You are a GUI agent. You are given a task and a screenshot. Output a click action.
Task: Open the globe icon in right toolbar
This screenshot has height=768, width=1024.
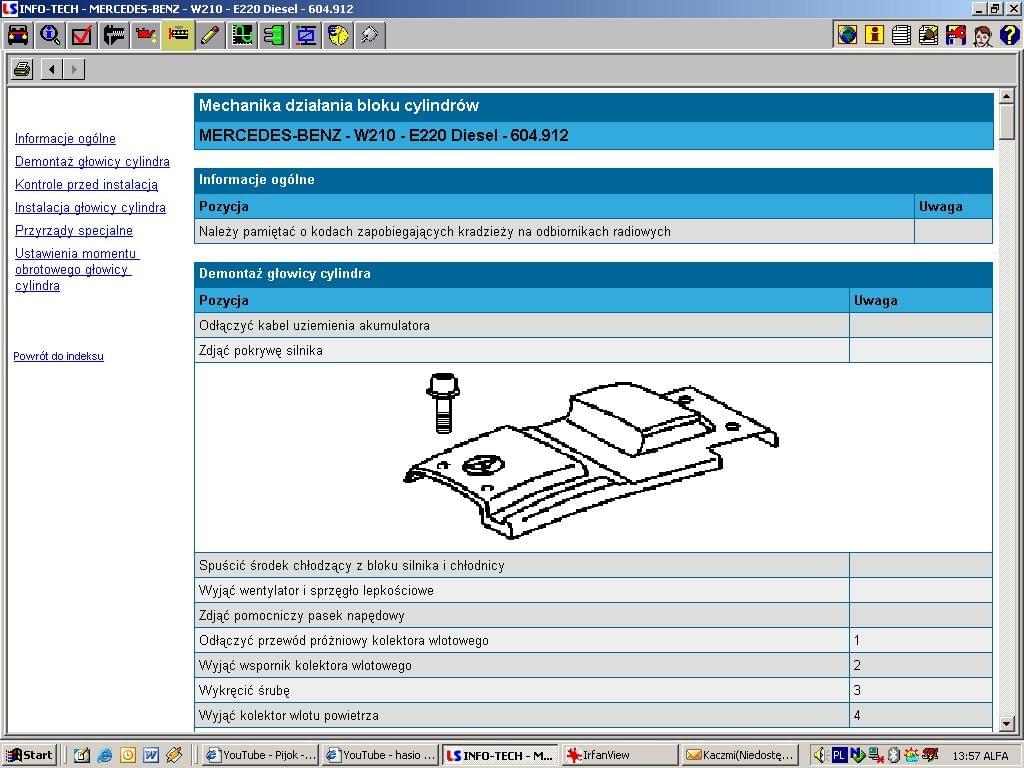click(x=847, y=35)
